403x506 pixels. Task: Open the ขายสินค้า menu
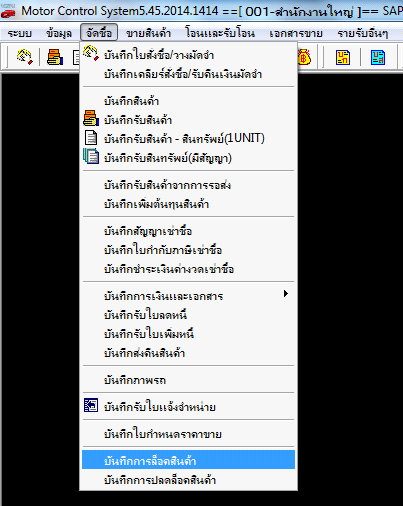[x=148, y=33]
